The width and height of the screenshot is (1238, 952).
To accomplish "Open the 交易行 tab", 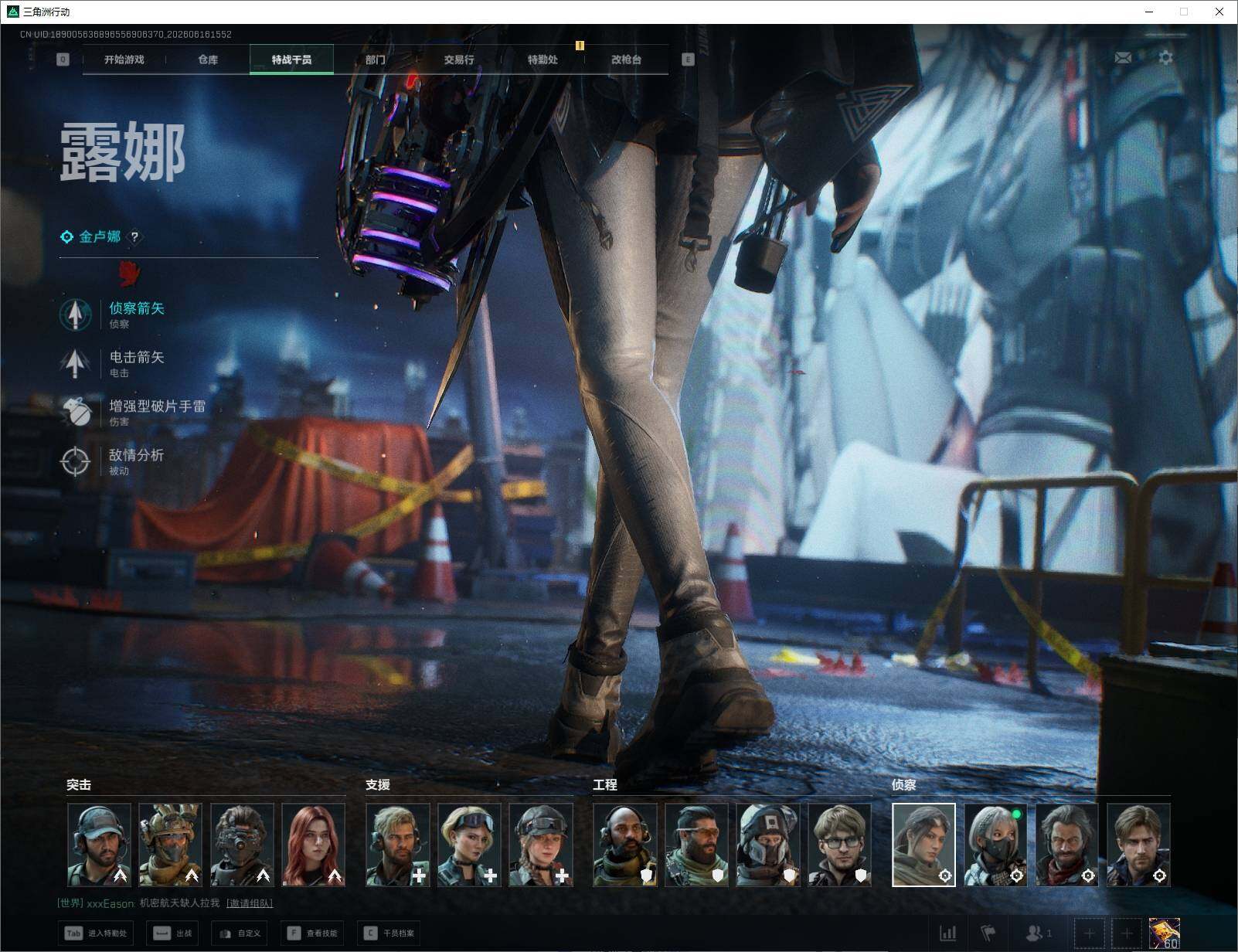I will coord(459,59).
